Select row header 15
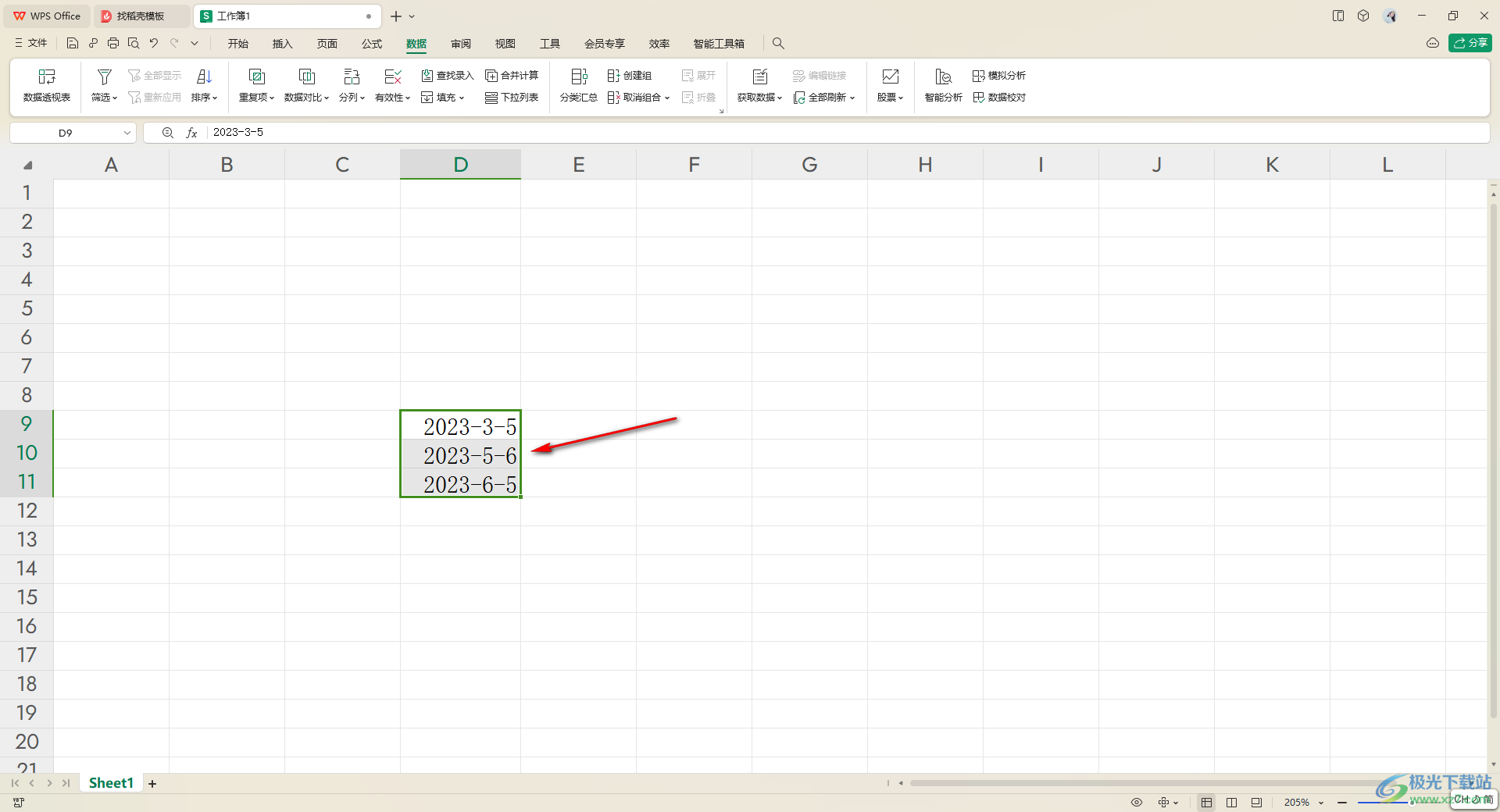 (x=27, y=597)
